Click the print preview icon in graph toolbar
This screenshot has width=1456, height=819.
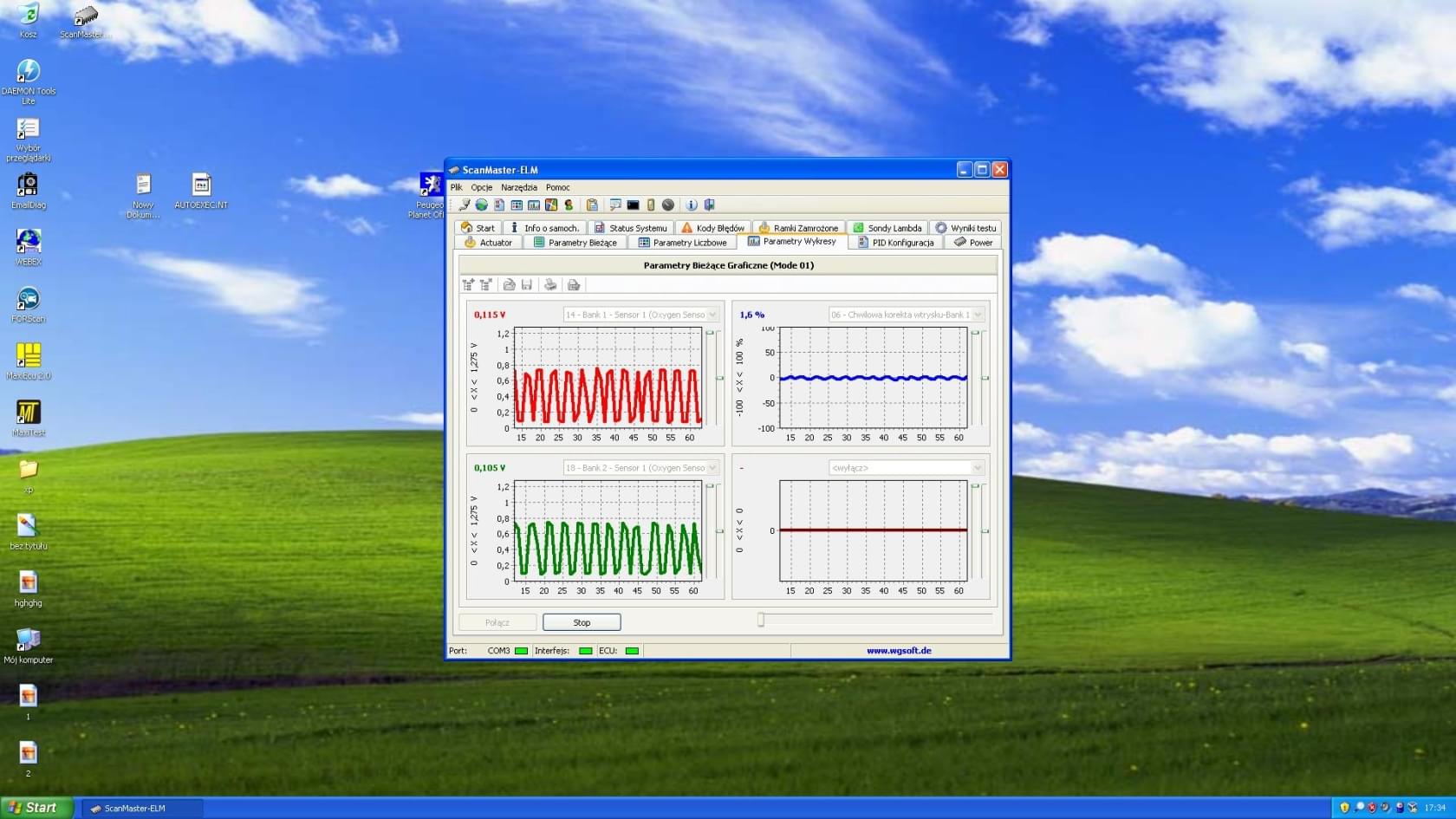click(x=574, y=285)
